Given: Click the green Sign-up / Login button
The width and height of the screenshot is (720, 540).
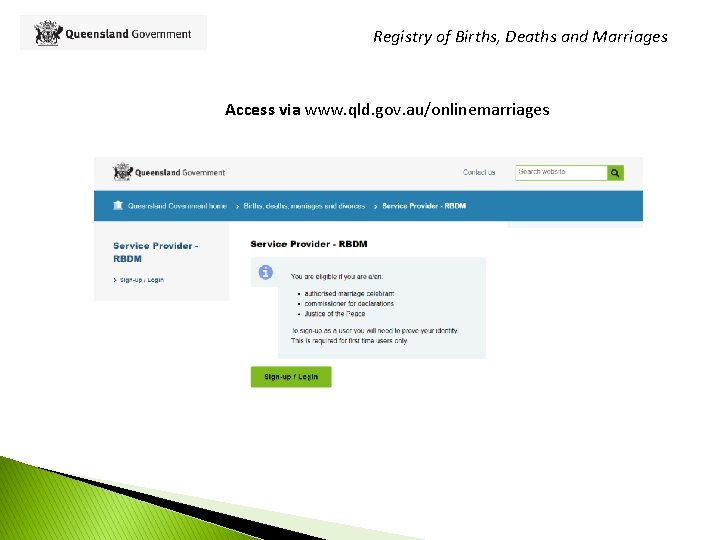Looking at the screenshot, I should pyautogui.click(x=291, y=377).
